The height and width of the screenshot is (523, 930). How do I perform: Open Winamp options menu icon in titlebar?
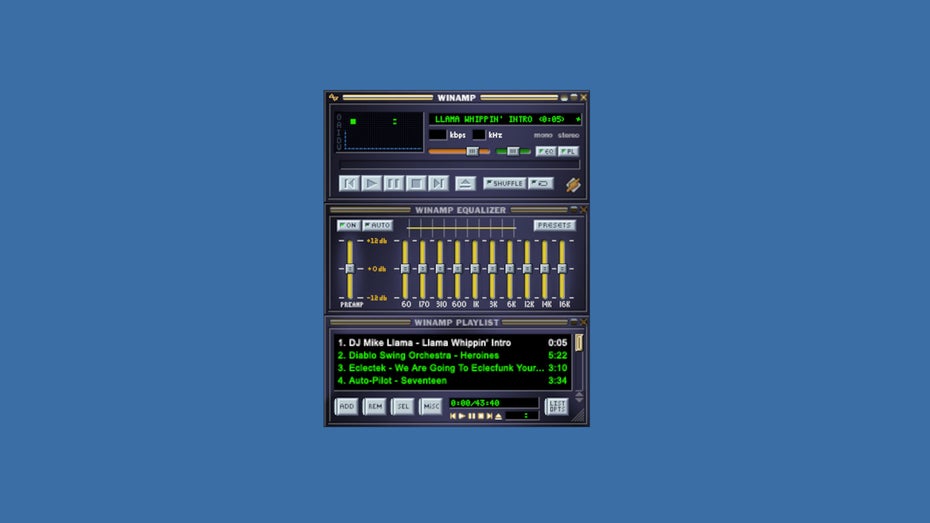pos(333,97)
